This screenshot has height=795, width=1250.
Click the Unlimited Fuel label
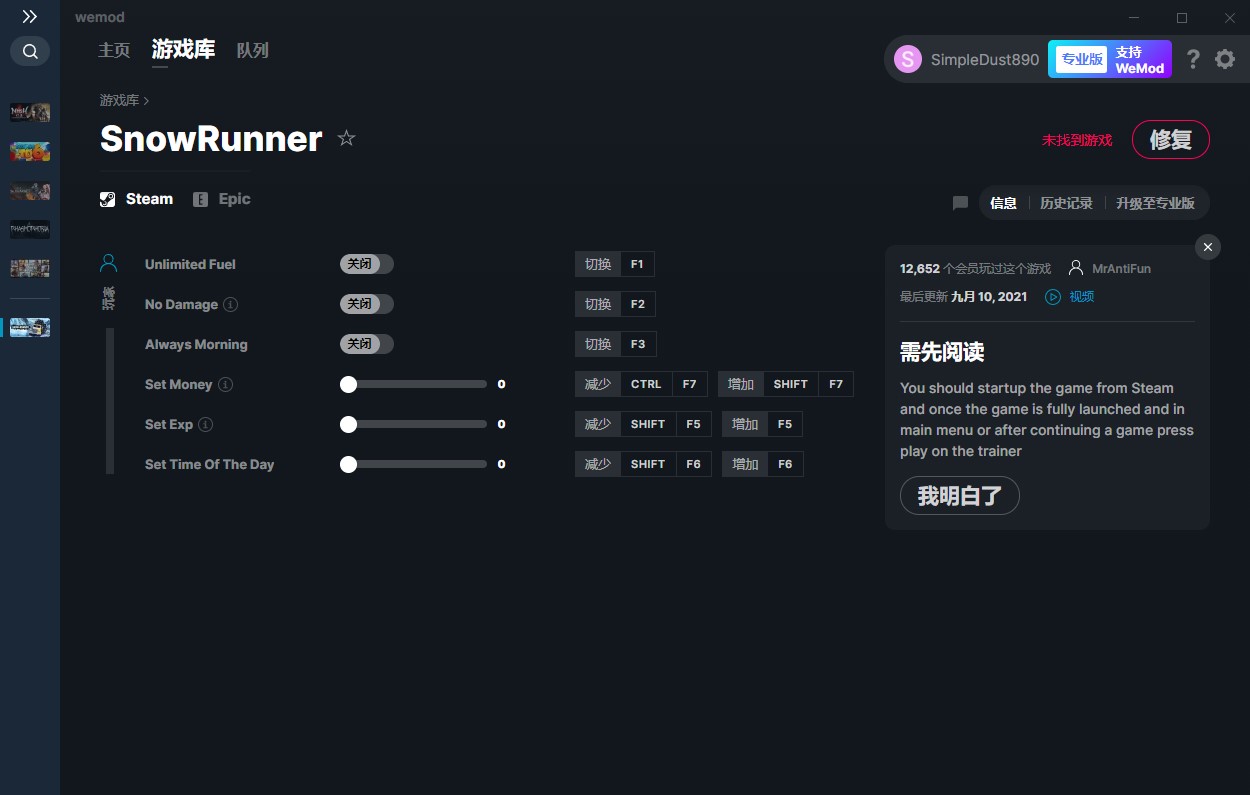pyautogui.click(x=190, y=264)
